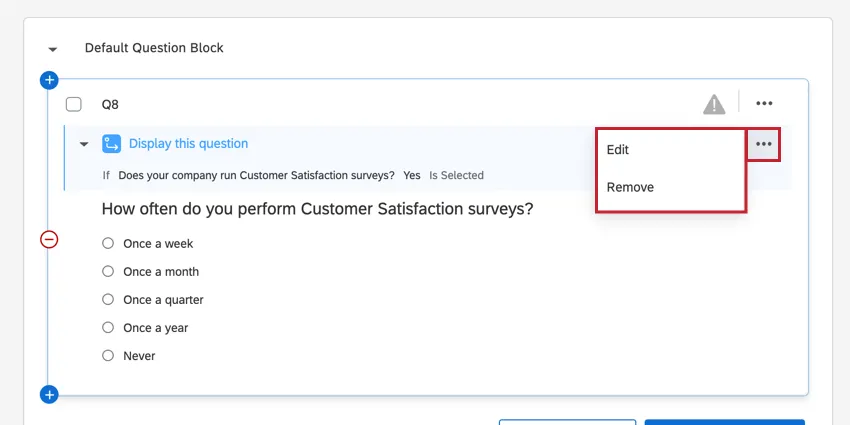
Task: Tick the Q8 question checkbox
Action: [x=74, y=104]
